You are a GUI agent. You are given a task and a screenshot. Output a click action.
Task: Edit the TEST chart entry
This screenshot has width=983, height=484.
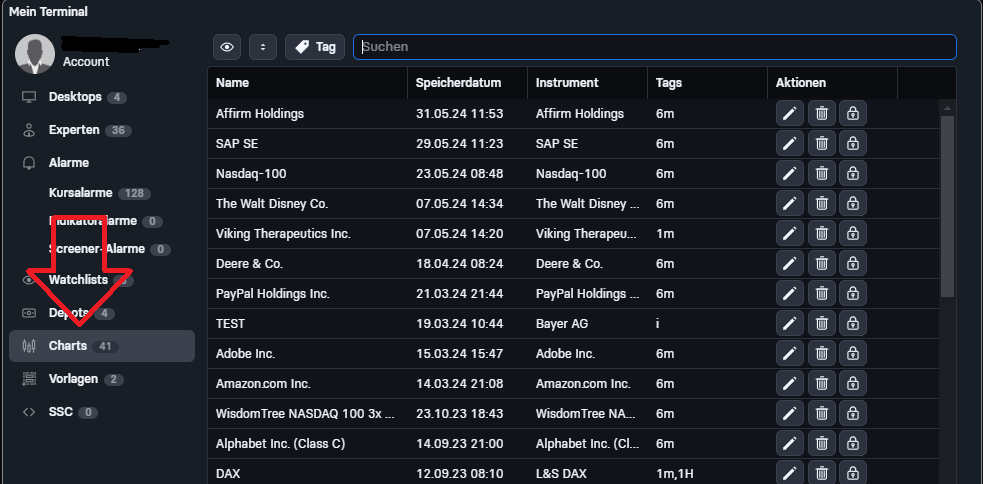789,324
